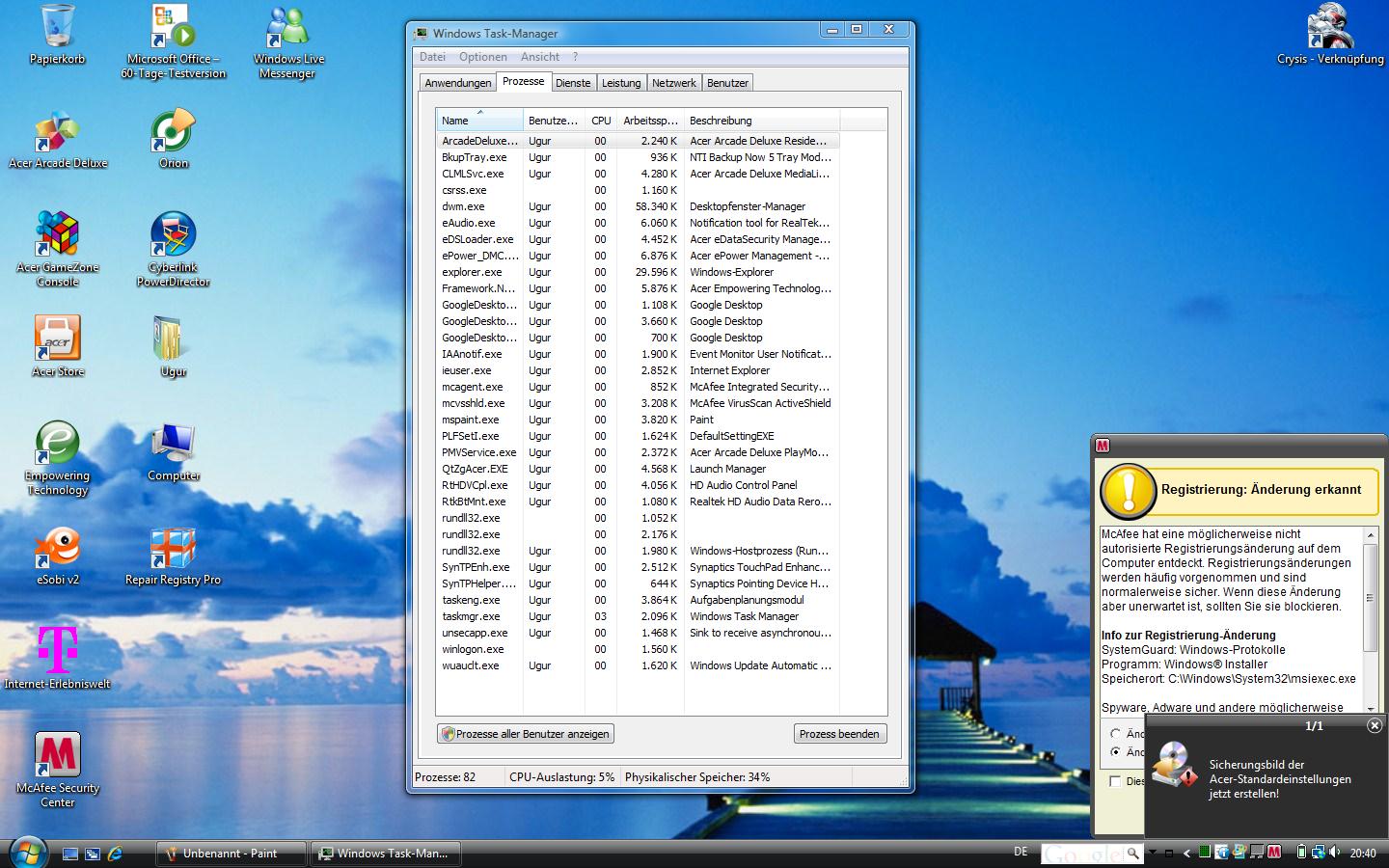Tick the 'Dies' checkbox in McAfee alert

click(x=1115, y=781)
